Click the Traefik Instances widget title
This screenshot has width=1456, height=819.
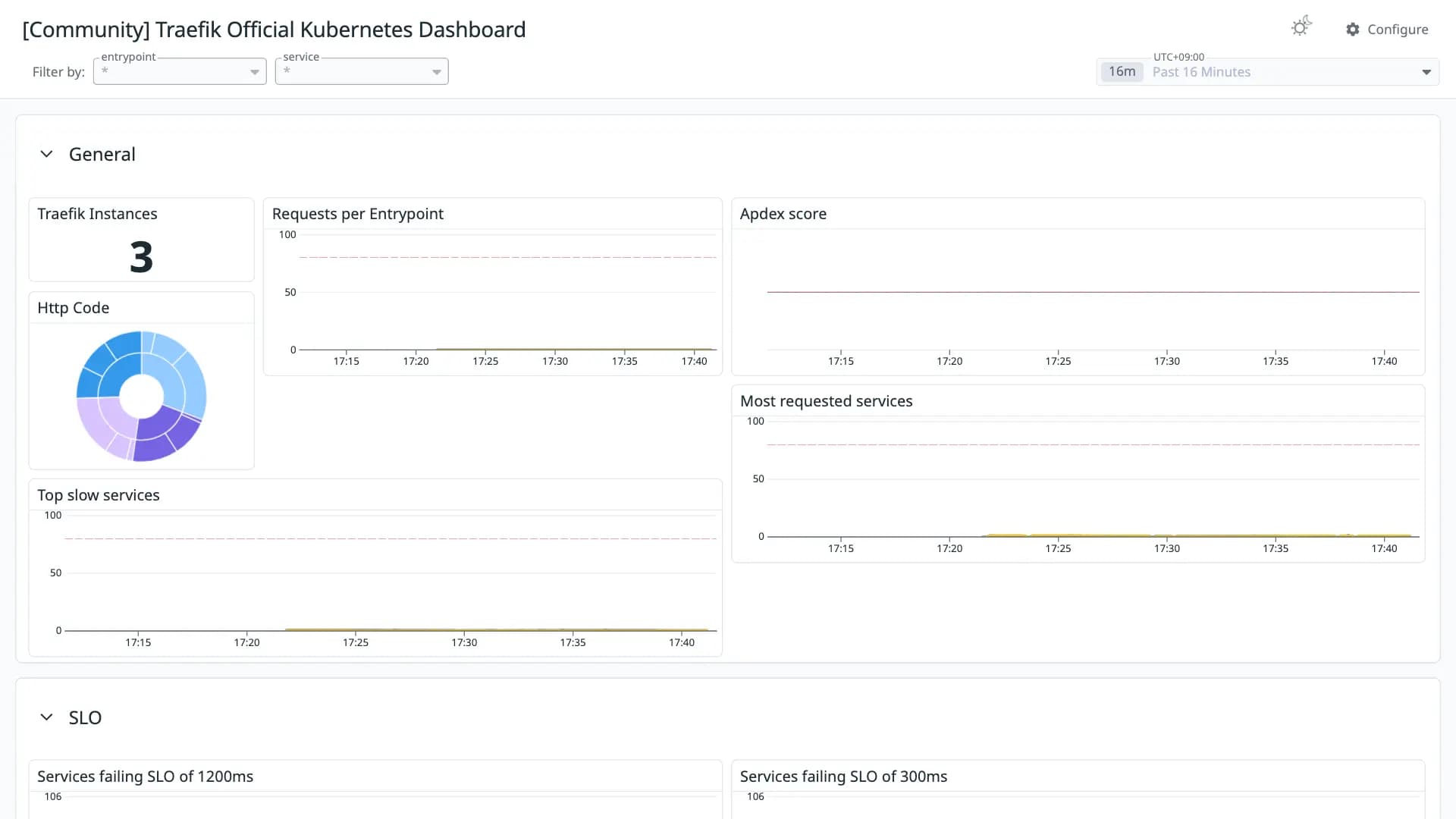(x=97, y=214)
